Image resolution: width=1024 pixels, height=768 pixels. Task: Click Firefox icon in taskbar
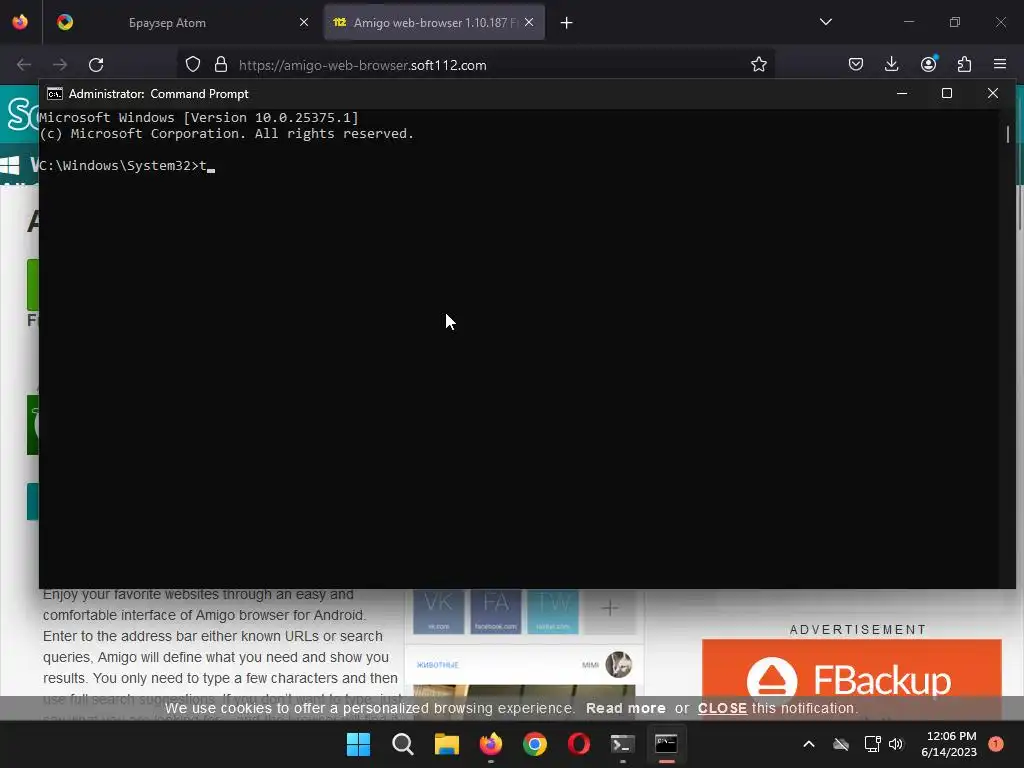point(490,744)
